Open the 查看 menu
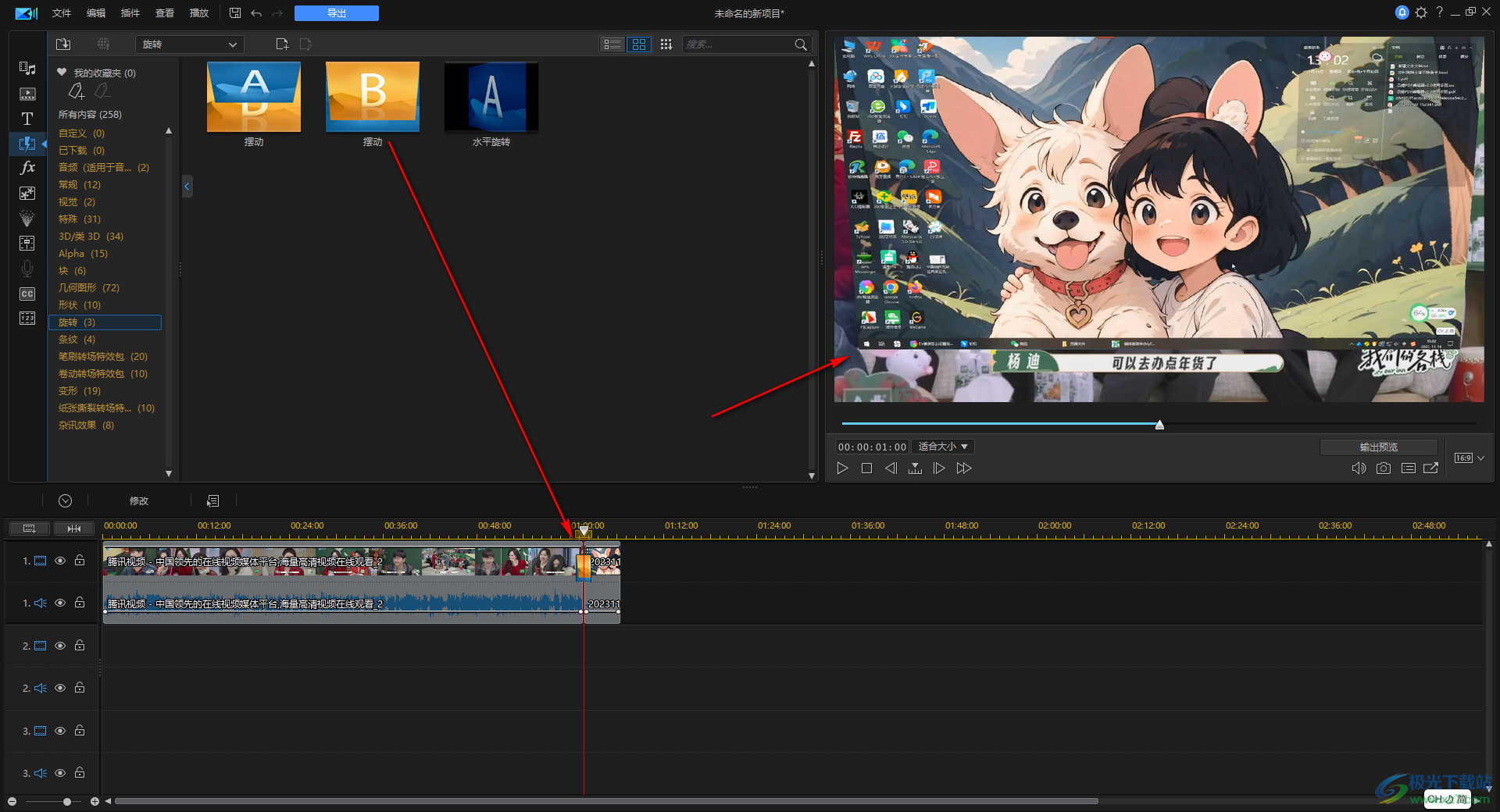The width and height of the screenshot is (1500, 812). click(x=165, y=13)
